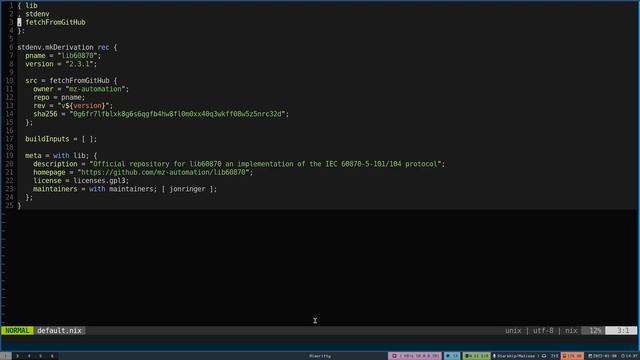Screen dimensions: 640x360
Task: Open the orange module in the bottom bar
Action: click(x=572, y=356)
